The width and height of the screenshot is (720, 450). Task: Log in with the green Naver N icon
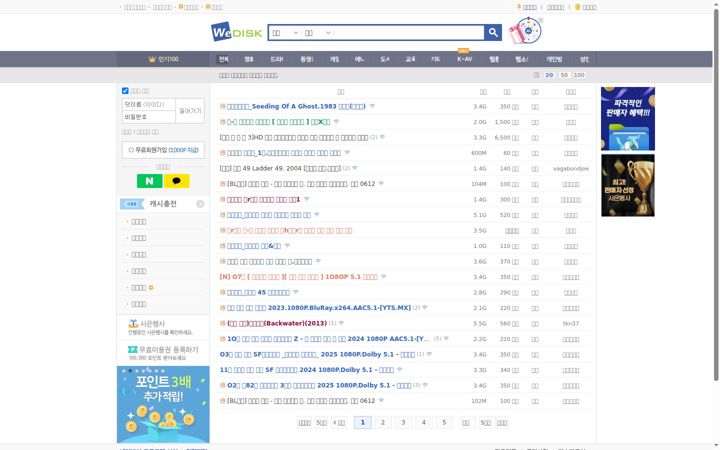click(149, 181)
